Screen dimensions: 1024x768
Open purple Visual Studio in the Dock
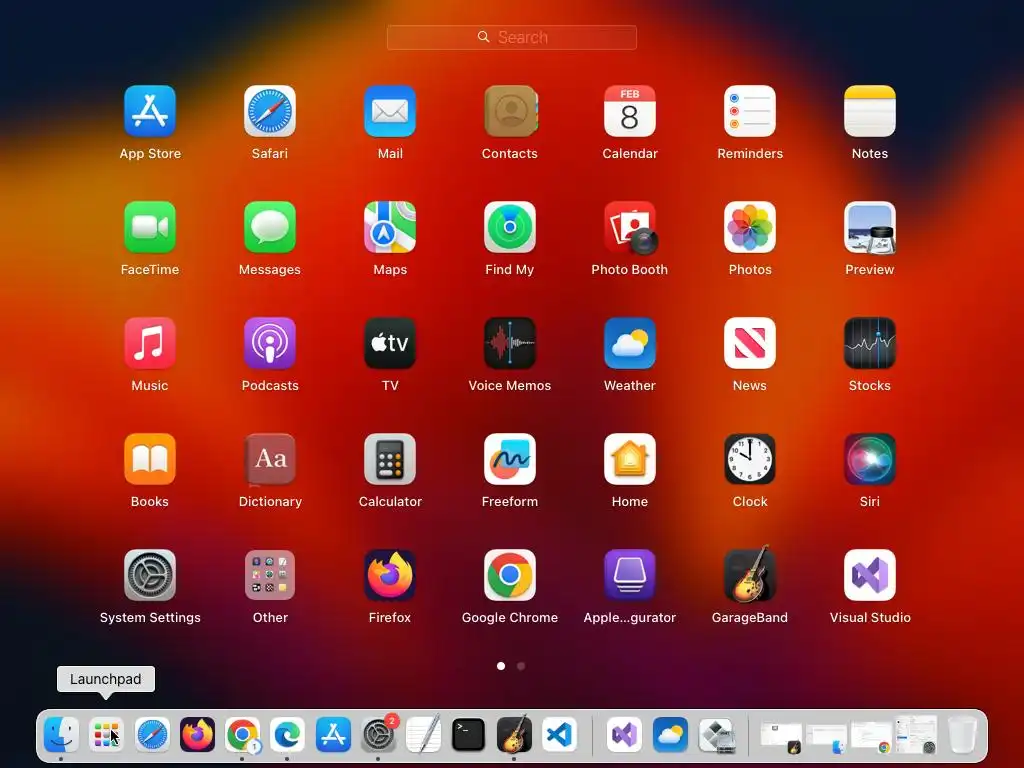click(624, 734)
